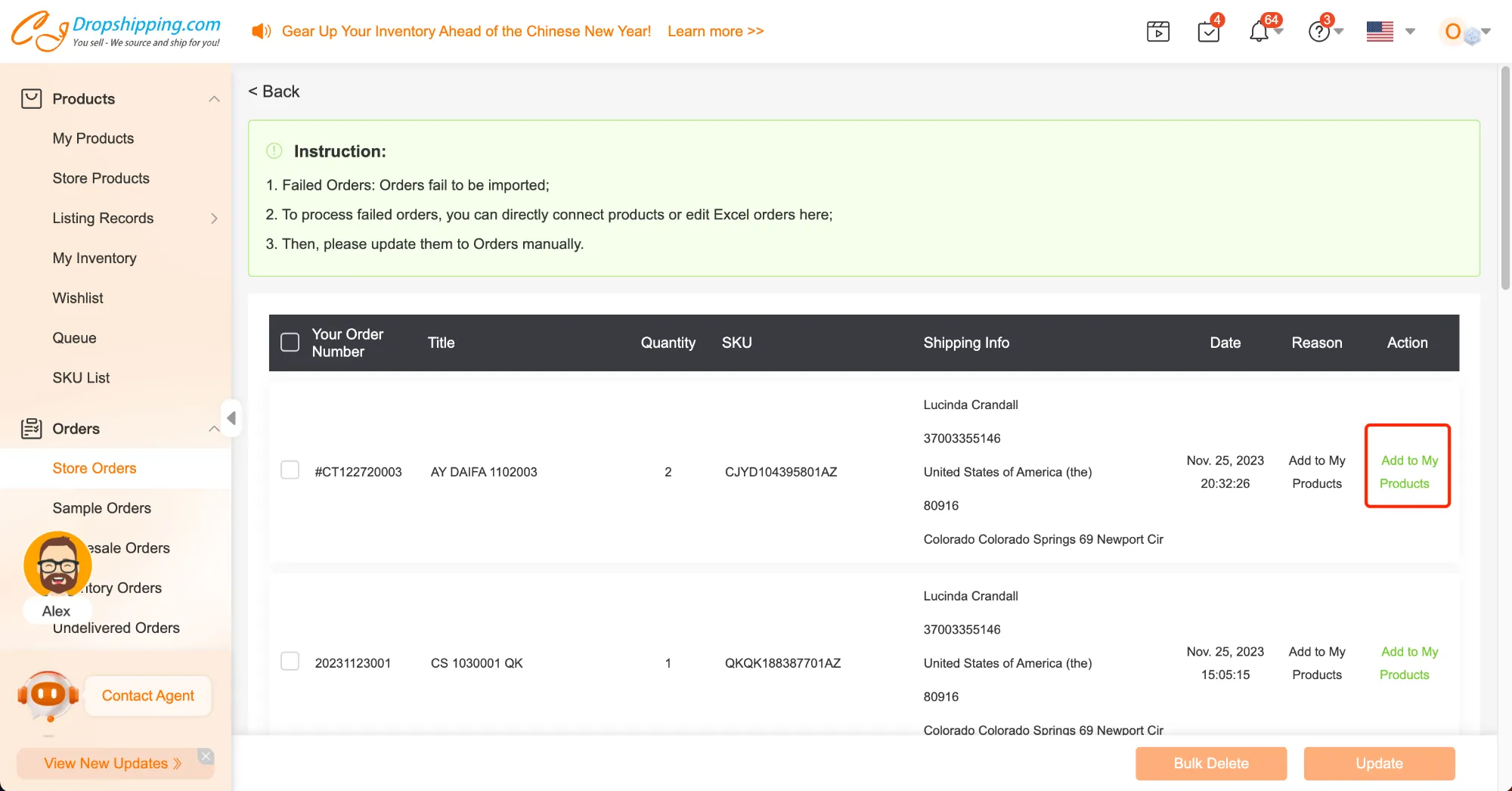Close the View New Updates banner

(x=206, y=756)
